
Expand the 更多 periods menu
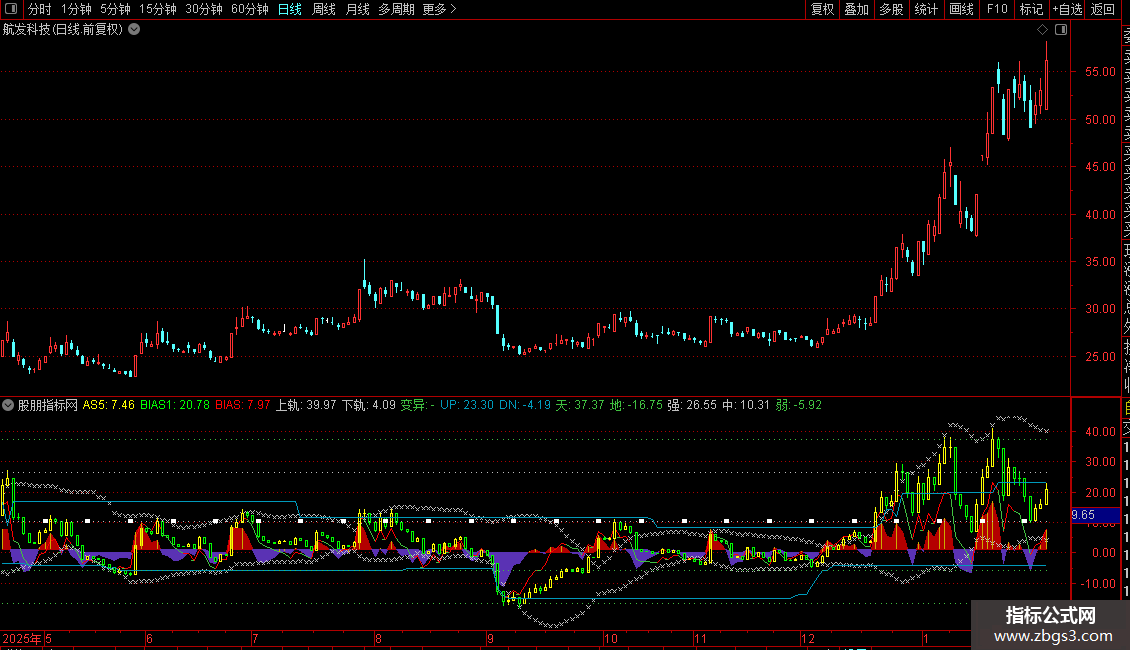click(440, 9)
